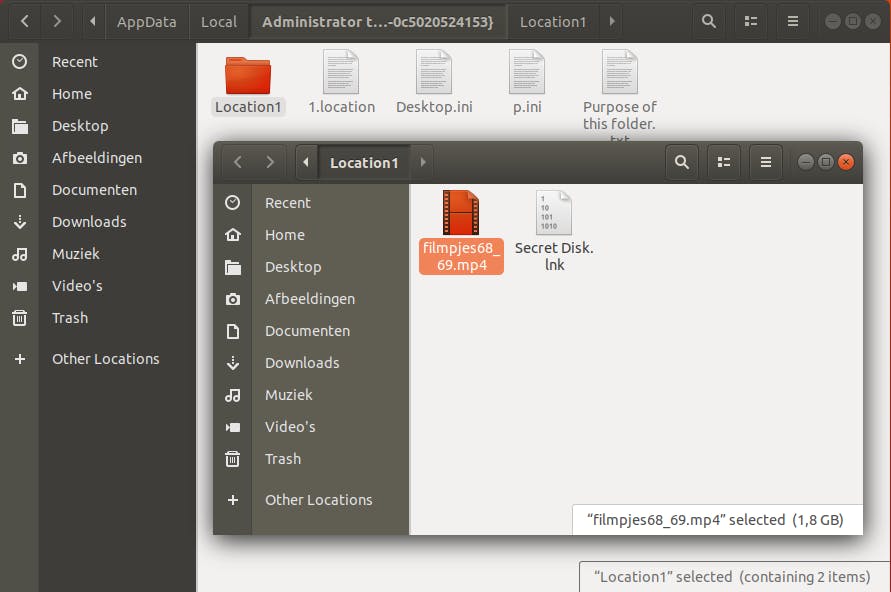
Task: Open Other Locations in front window sidebar
Action: (x=311, y=500)
